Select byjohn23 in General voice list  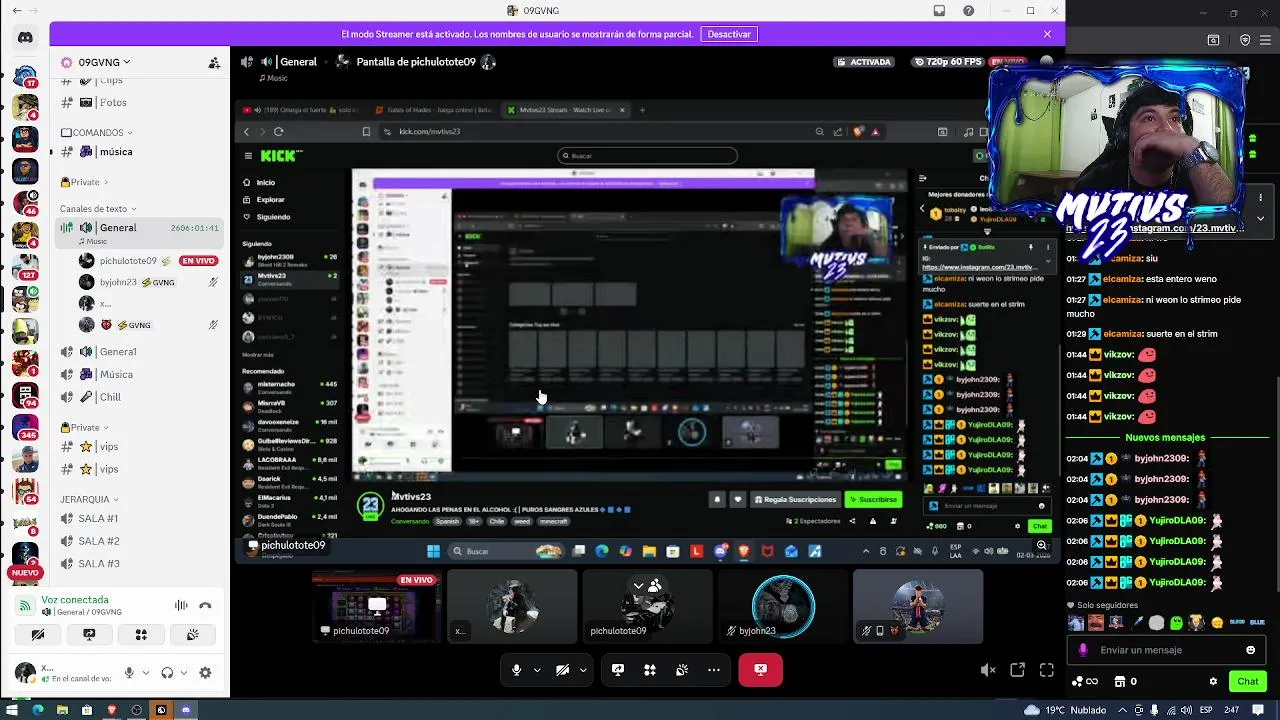[149, 282]
